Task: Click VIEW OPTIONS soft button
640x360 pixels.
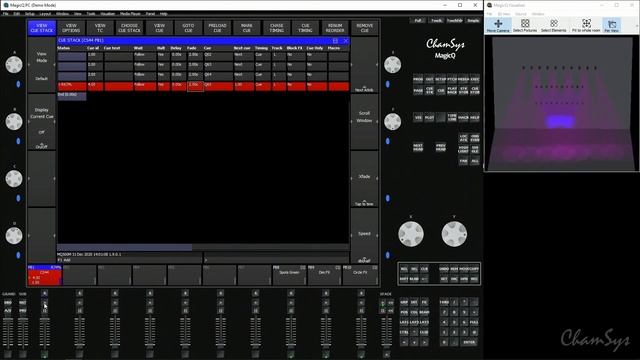Action: click(71, 28)
